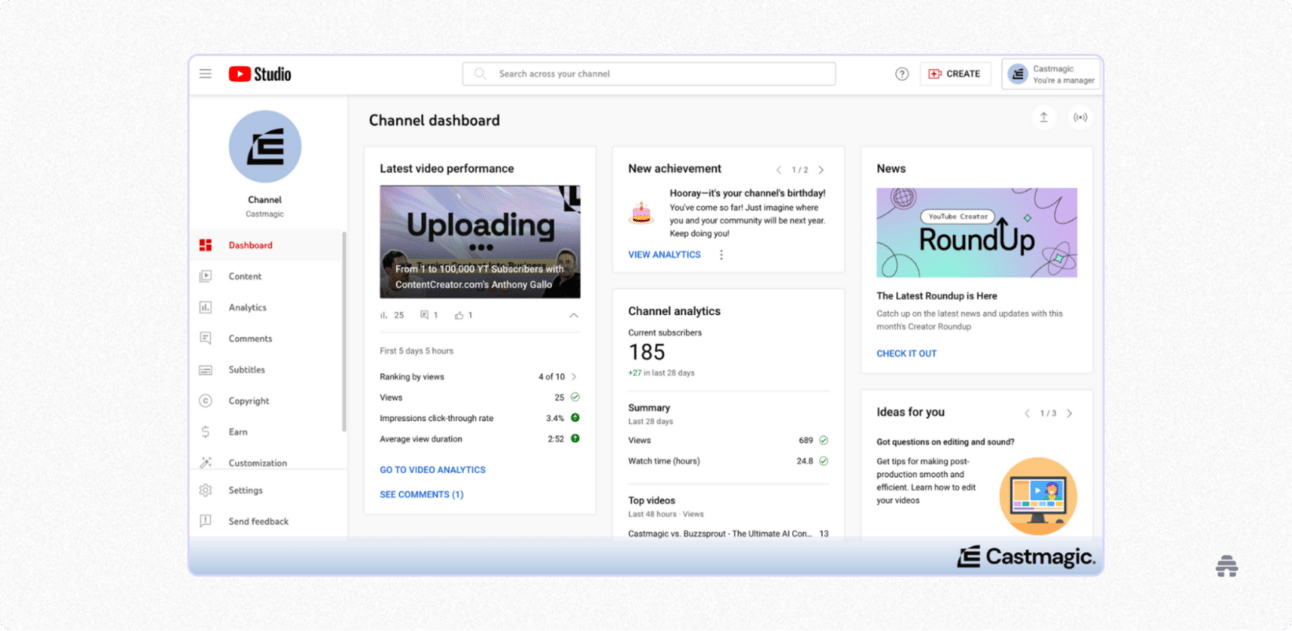Click GO TO VIDEO ANALYTICS link
The image size is (1292, 631).
[432, 469]
